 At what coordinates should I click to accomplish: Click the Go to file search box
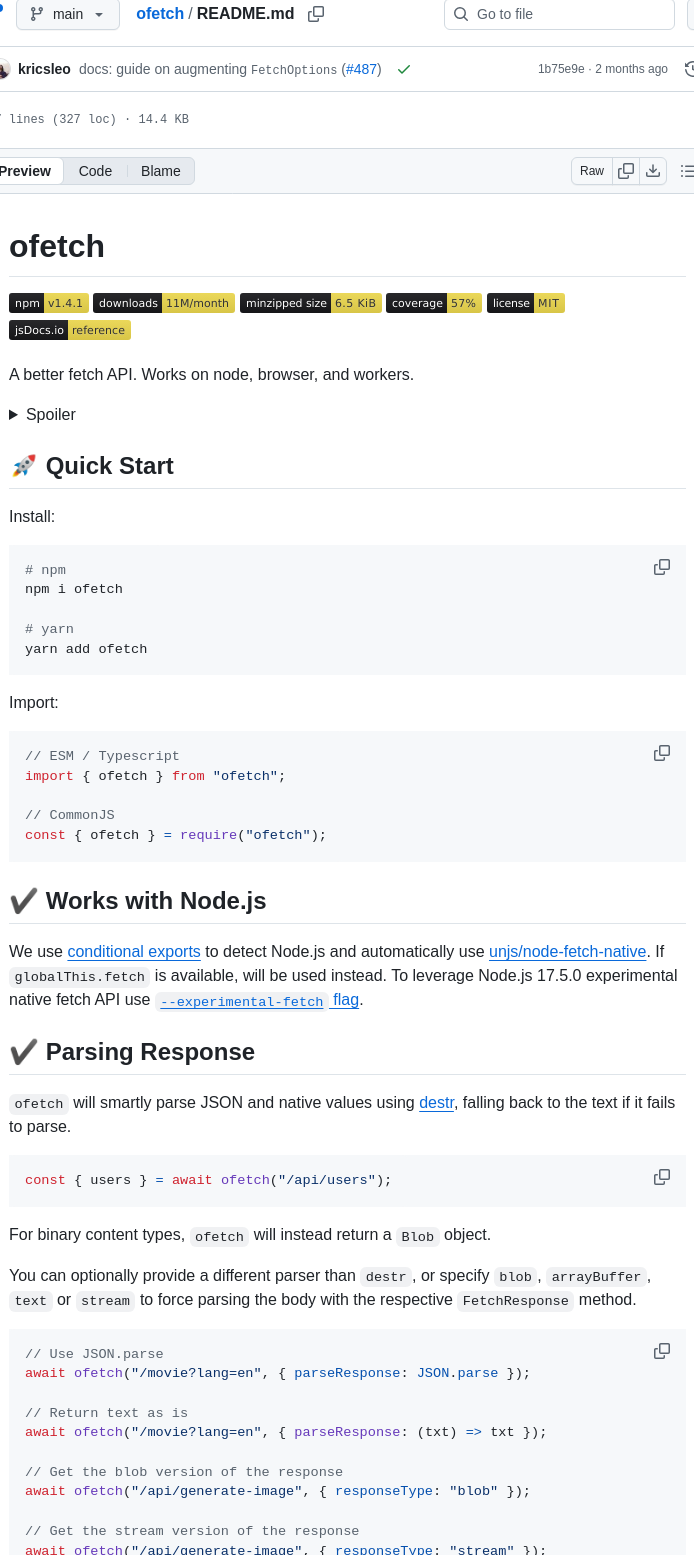click(558, 14)
